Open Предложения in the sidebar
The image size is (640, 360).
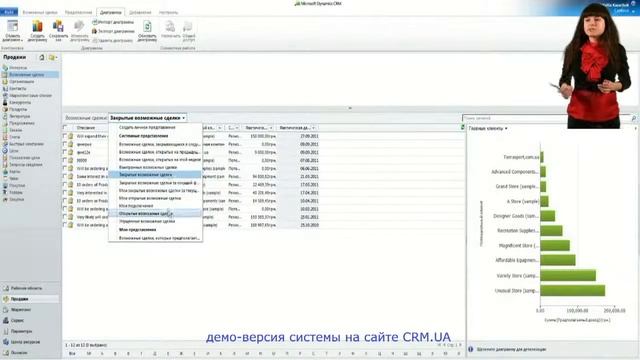(22, 123)
